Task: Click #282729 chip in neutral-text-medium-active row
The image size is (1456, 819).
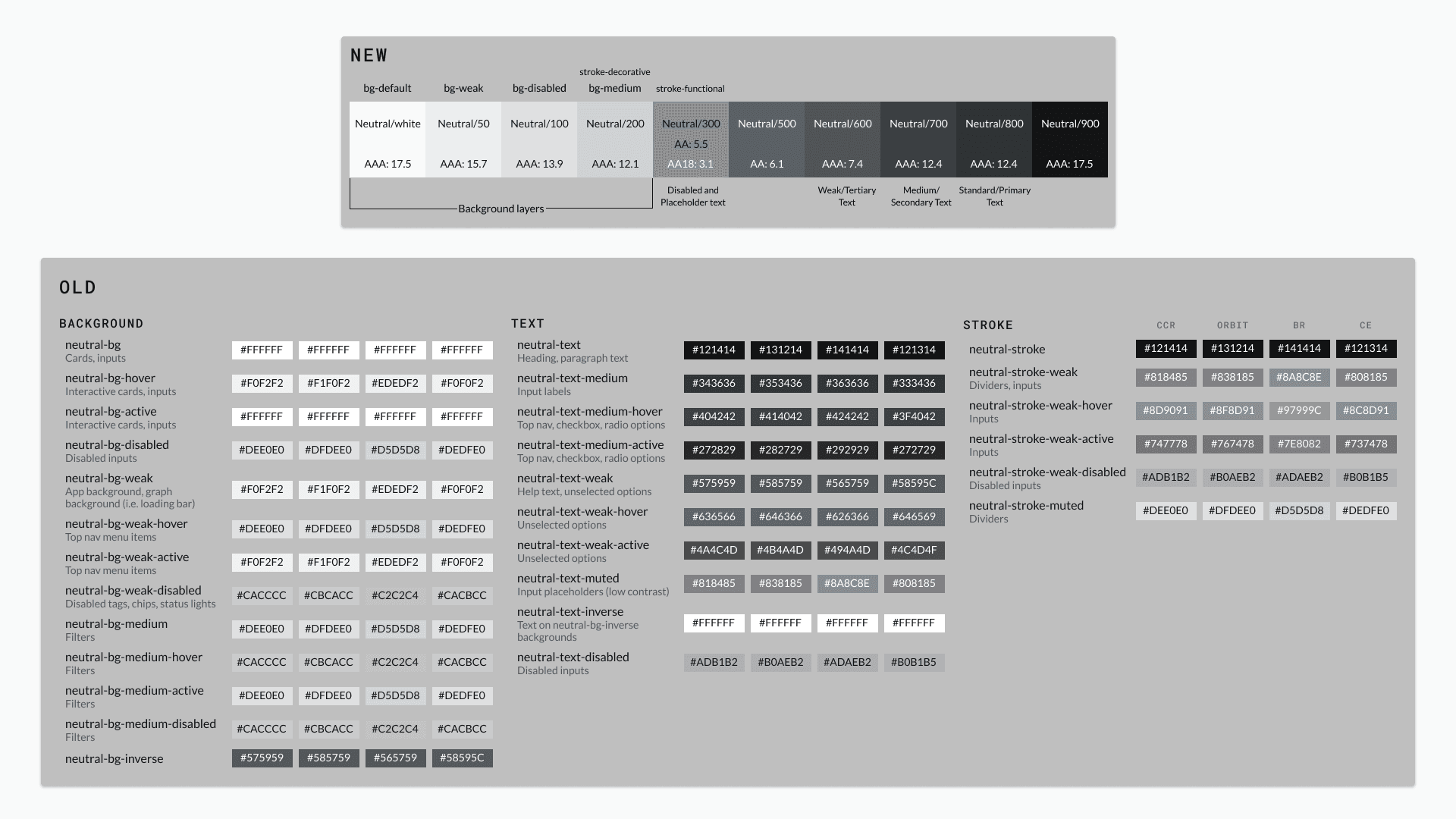Action: (x=781, y=450)
